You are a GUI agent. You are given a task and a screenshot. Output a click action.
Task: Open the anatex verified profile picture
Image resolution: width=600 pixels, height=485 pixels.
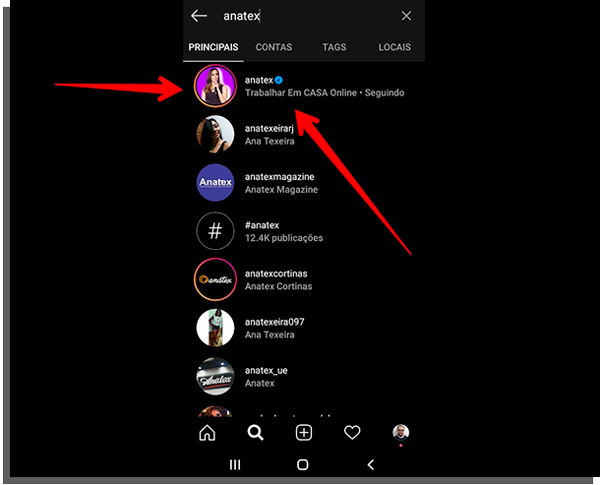tap(215, 86)
